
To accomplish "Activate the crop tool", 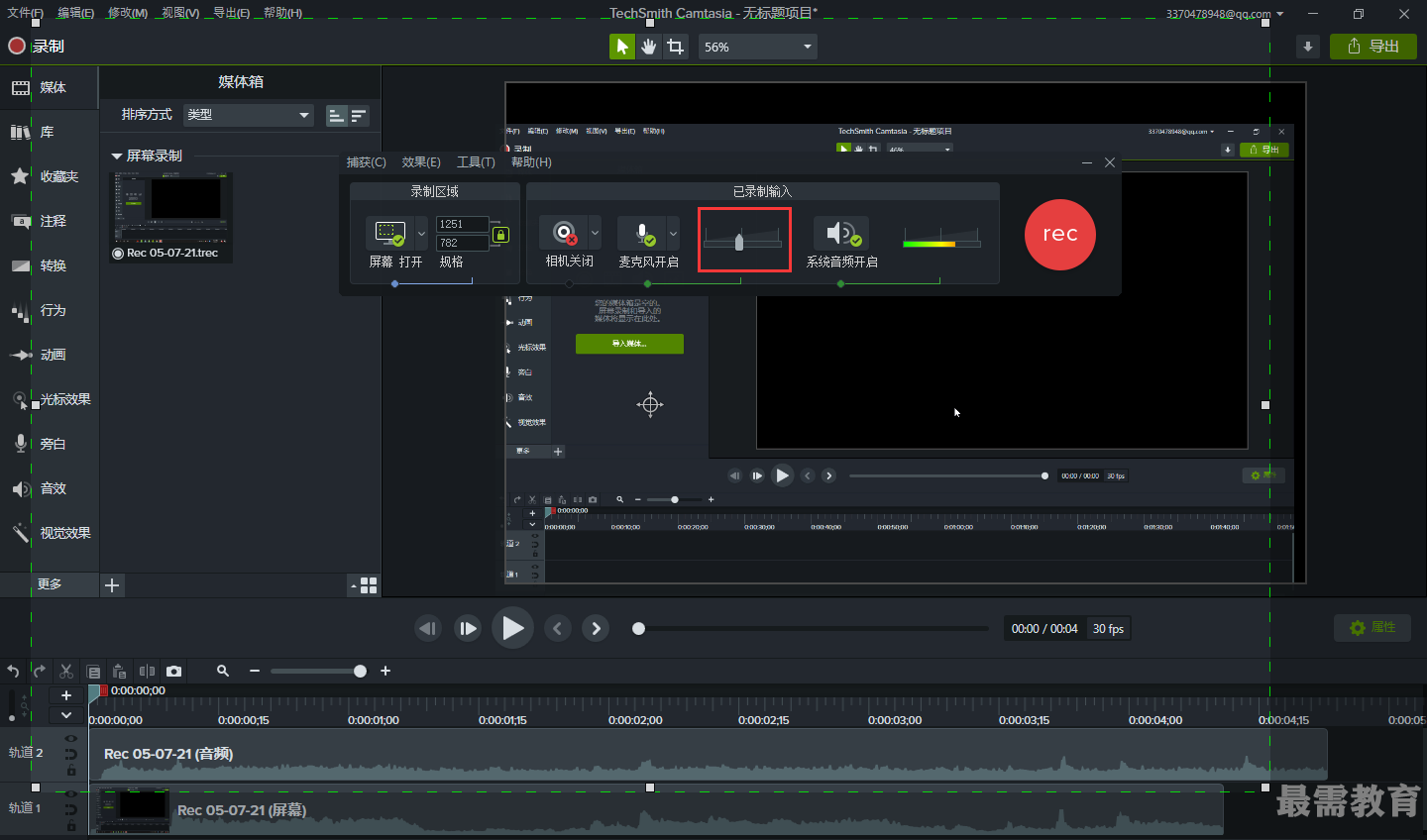I will point(676,47).
